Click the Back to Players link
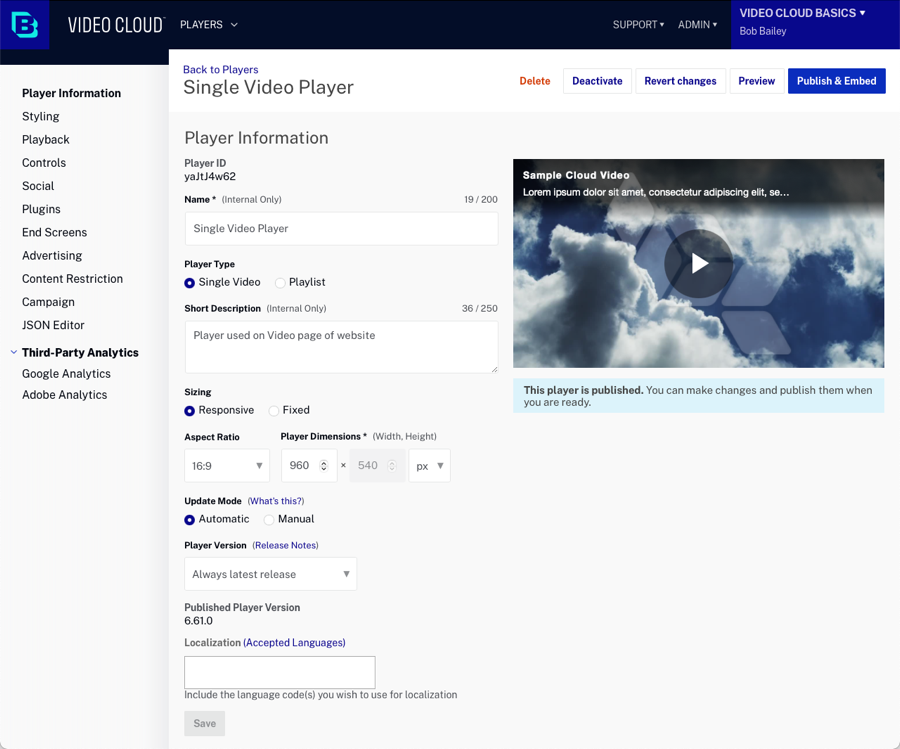Screen dimensions: 900x749 coord(220,69)
